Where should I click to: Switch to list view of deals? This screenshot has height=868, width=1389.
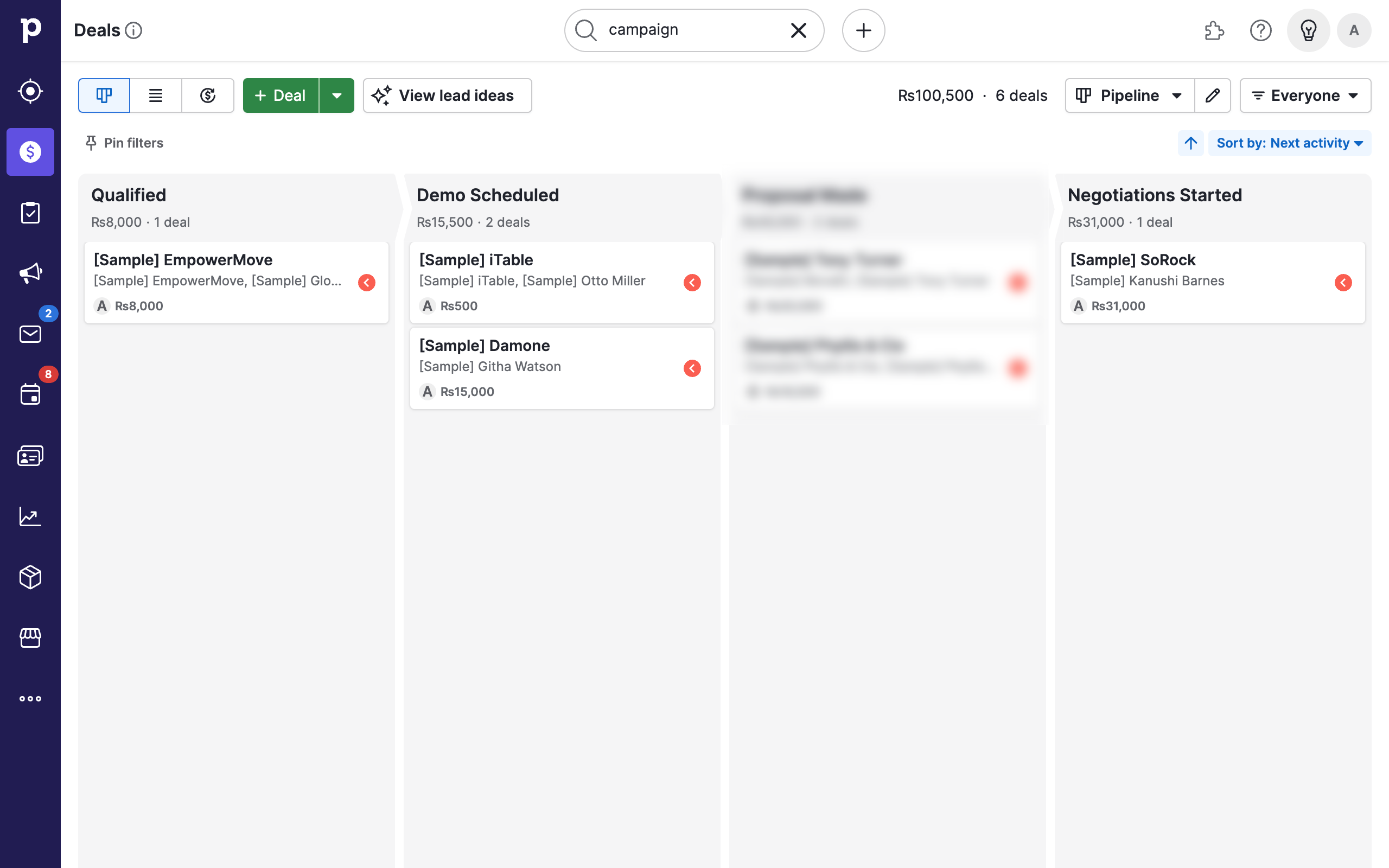pyautogui.click(x=156, y=95)
